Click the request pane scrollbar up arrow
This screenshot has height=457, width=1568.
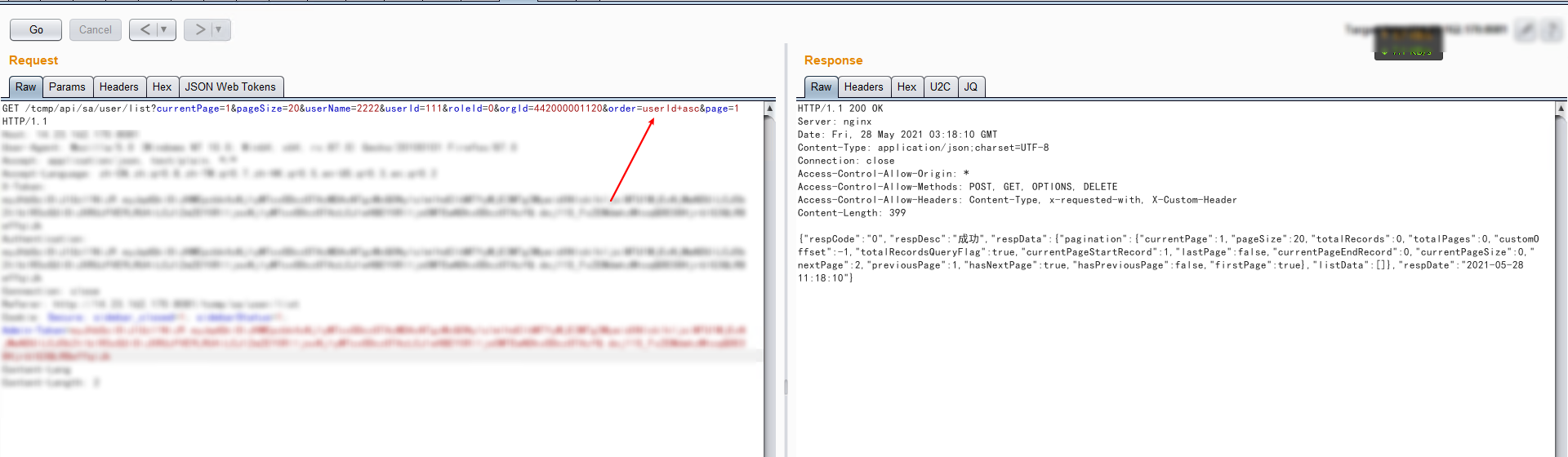tap(769, 109)
